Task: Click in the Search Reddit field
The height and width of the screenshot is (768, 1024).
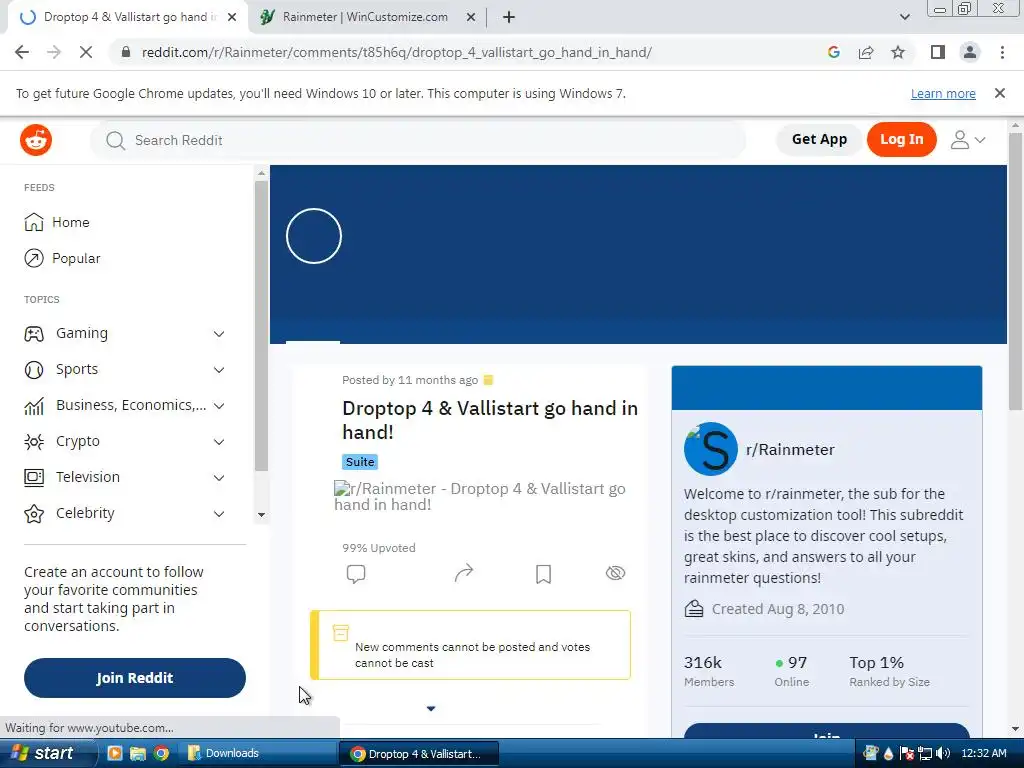Action: click(x=418, y=140)
